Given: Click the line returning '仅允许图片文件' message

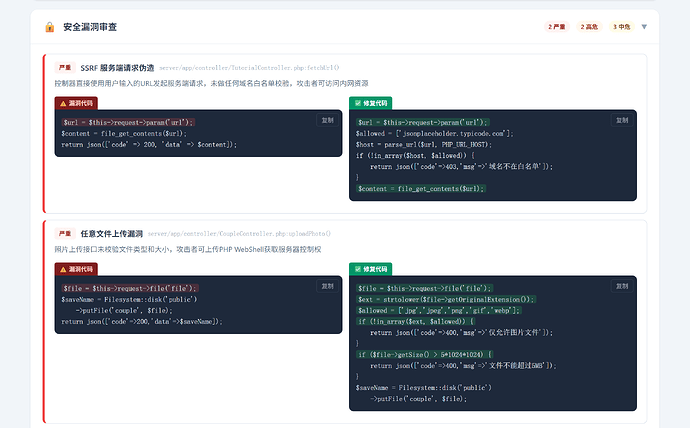Looking at the screenshot, I should pos(462,333).
